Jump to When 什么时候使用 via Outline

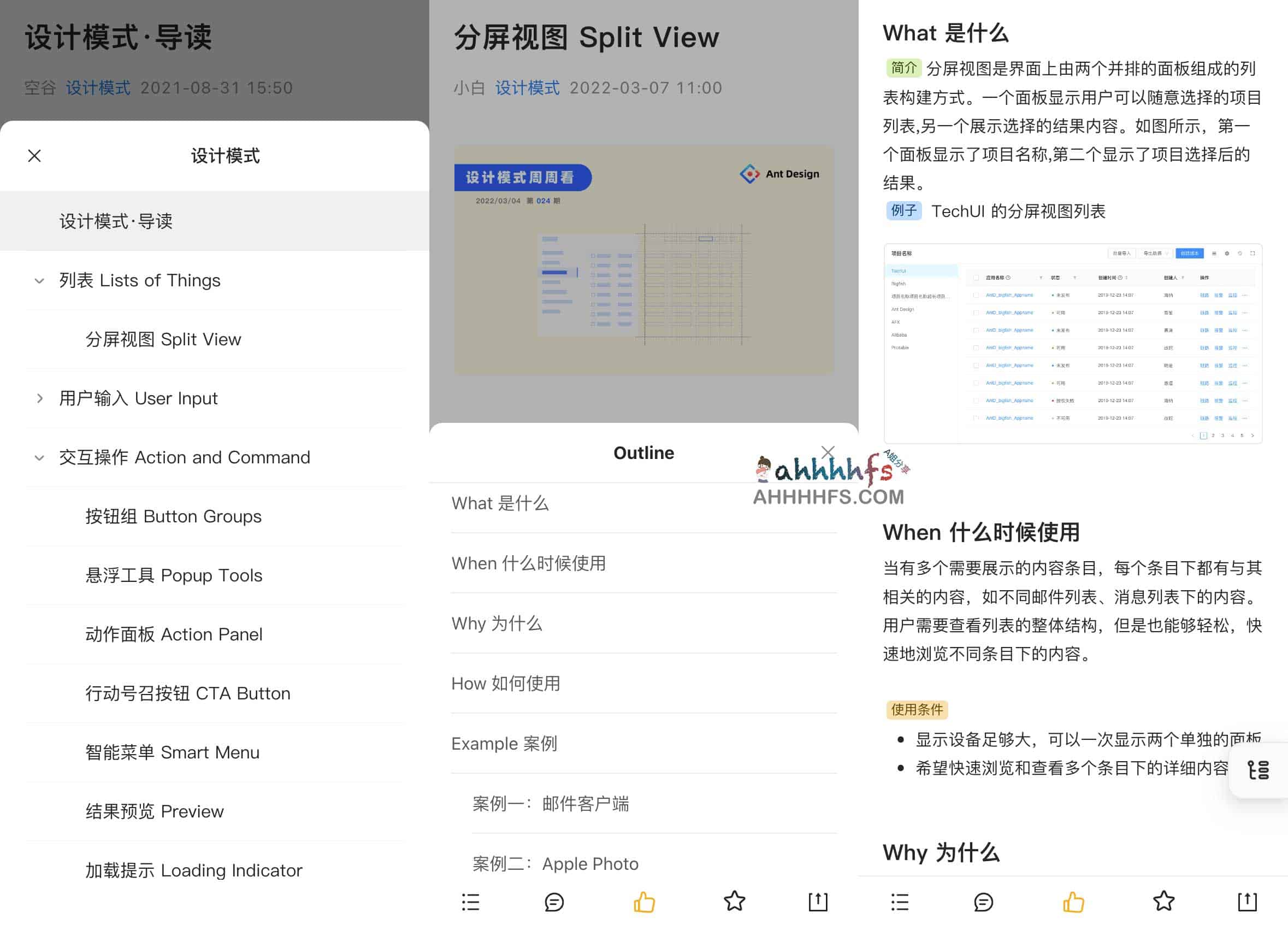click(529, 563)
